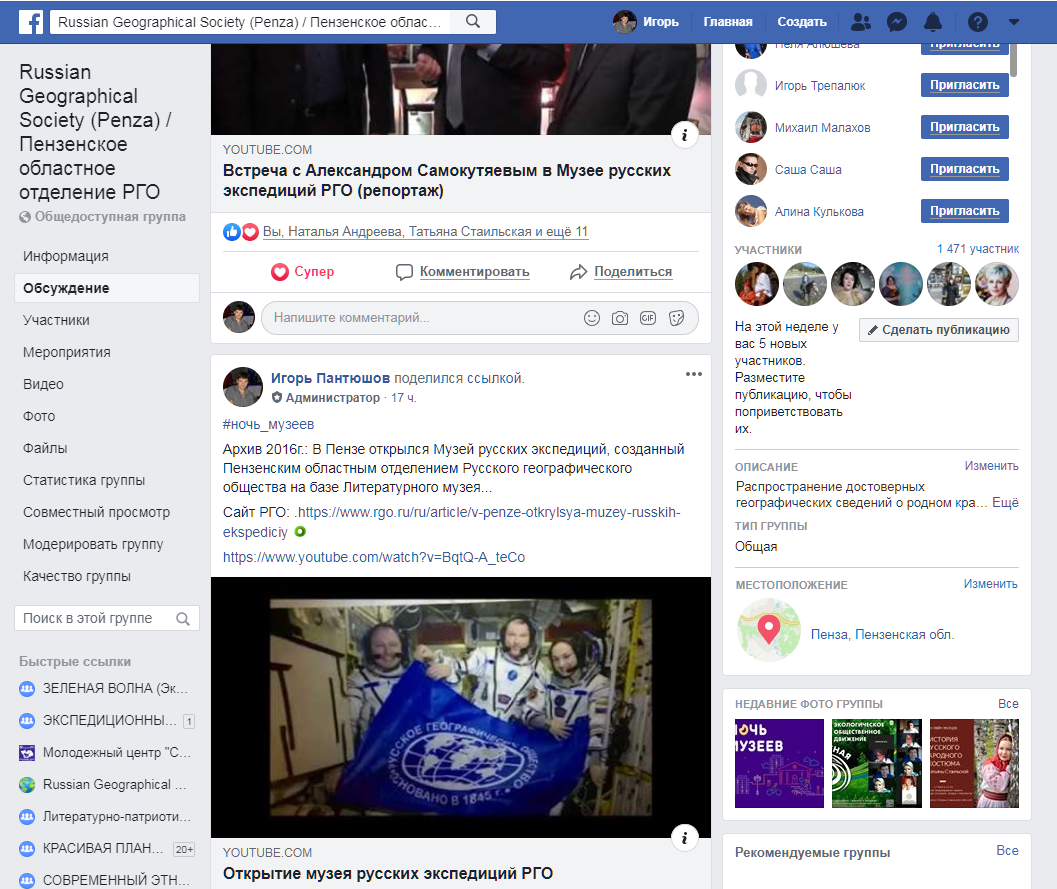Click Создать in top bar
The height and width of the screenshot is (889, 1057).
(802, 22)
